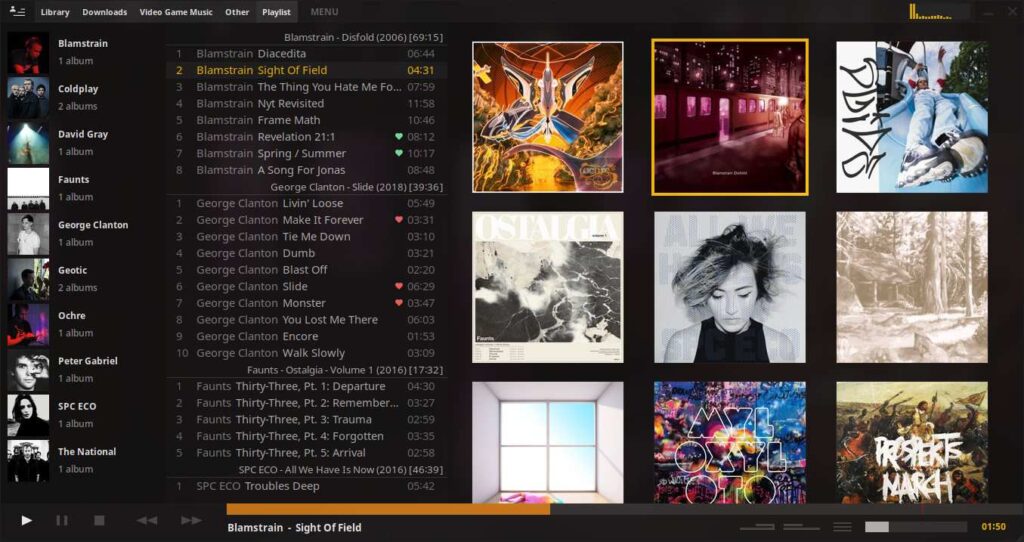Unlove the track Monster via heart icon

399,303
